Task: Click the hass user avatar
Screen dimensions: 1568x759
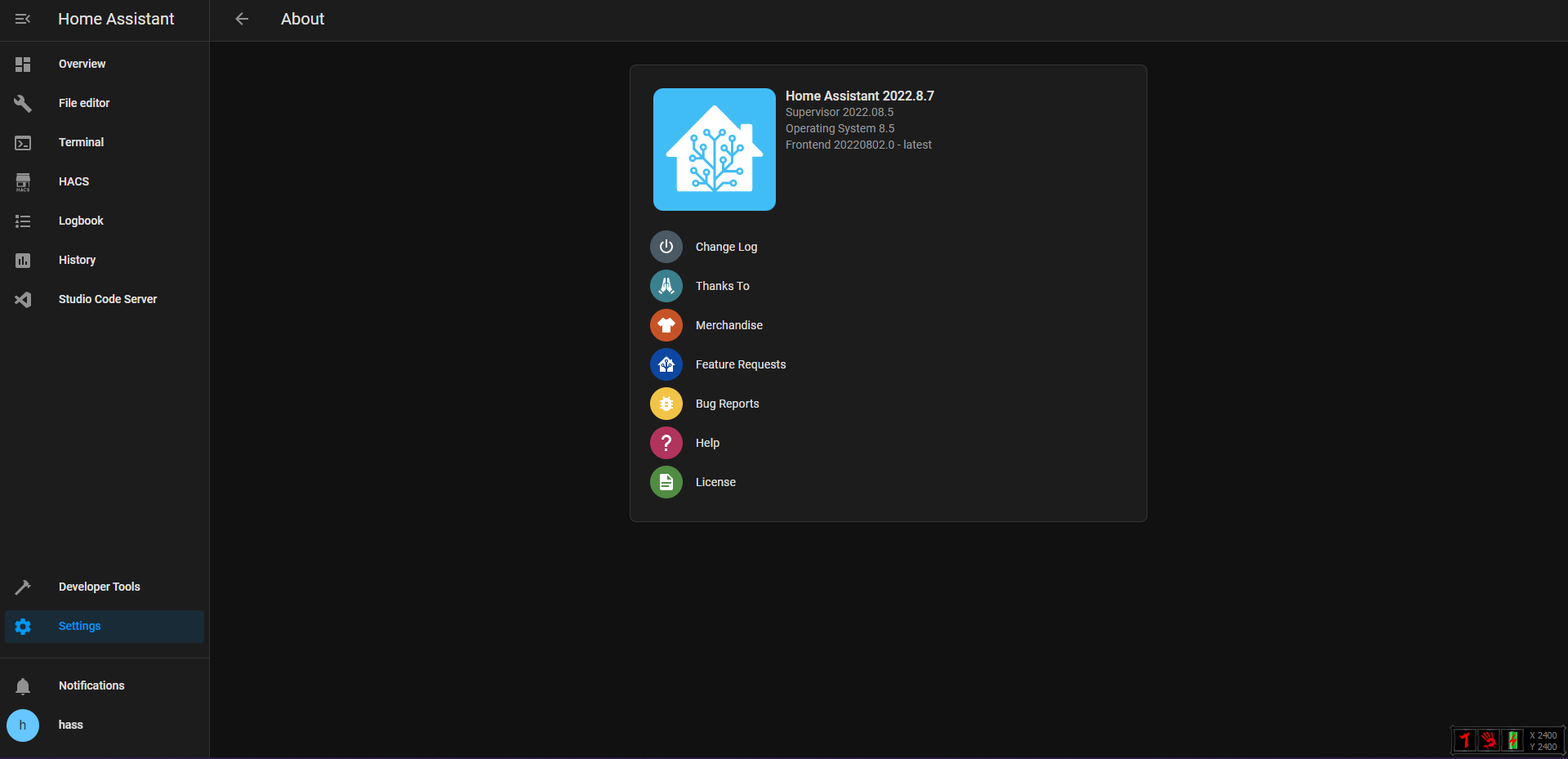Action: point(23,725)
